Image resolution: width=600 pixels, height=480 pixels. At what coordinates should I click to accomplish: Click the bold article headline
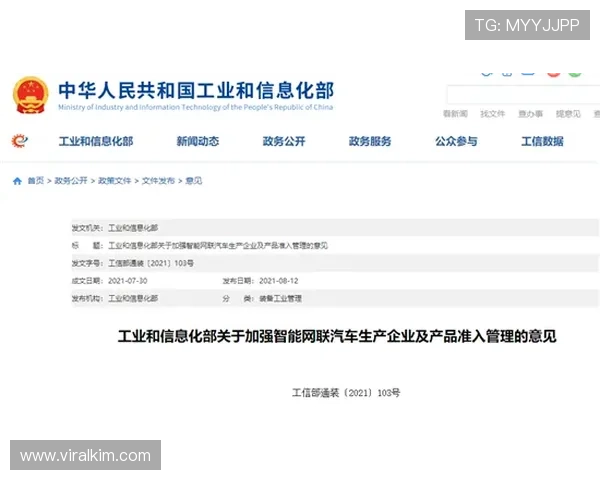tap(337, 336)
